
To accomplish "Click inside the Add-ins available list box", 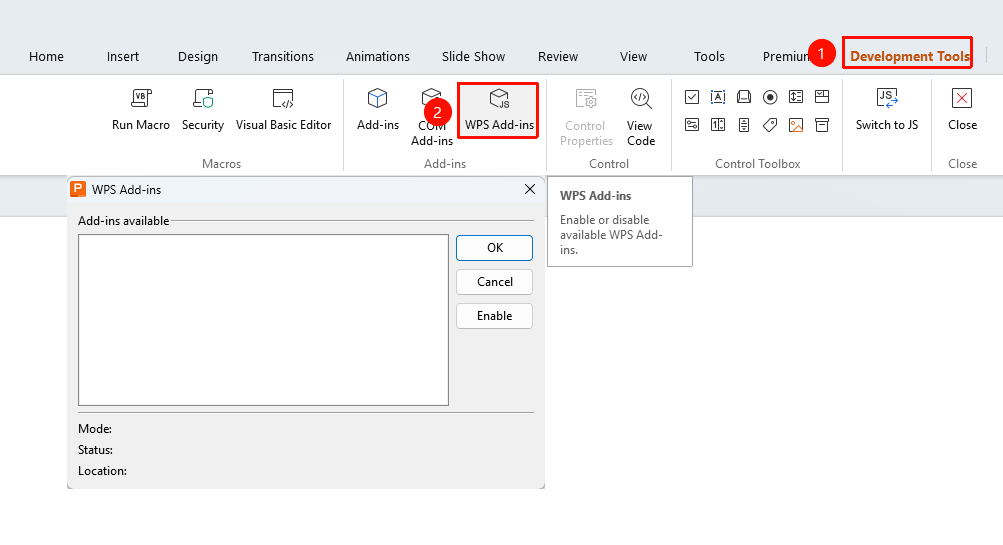I will point(264,320).
